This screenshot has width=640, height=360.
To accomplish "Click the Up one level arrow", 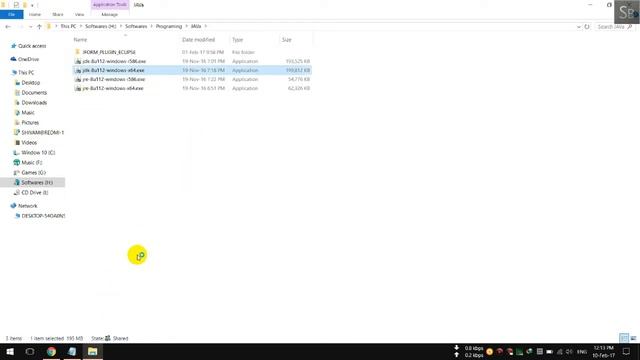I will click(39, 27).
